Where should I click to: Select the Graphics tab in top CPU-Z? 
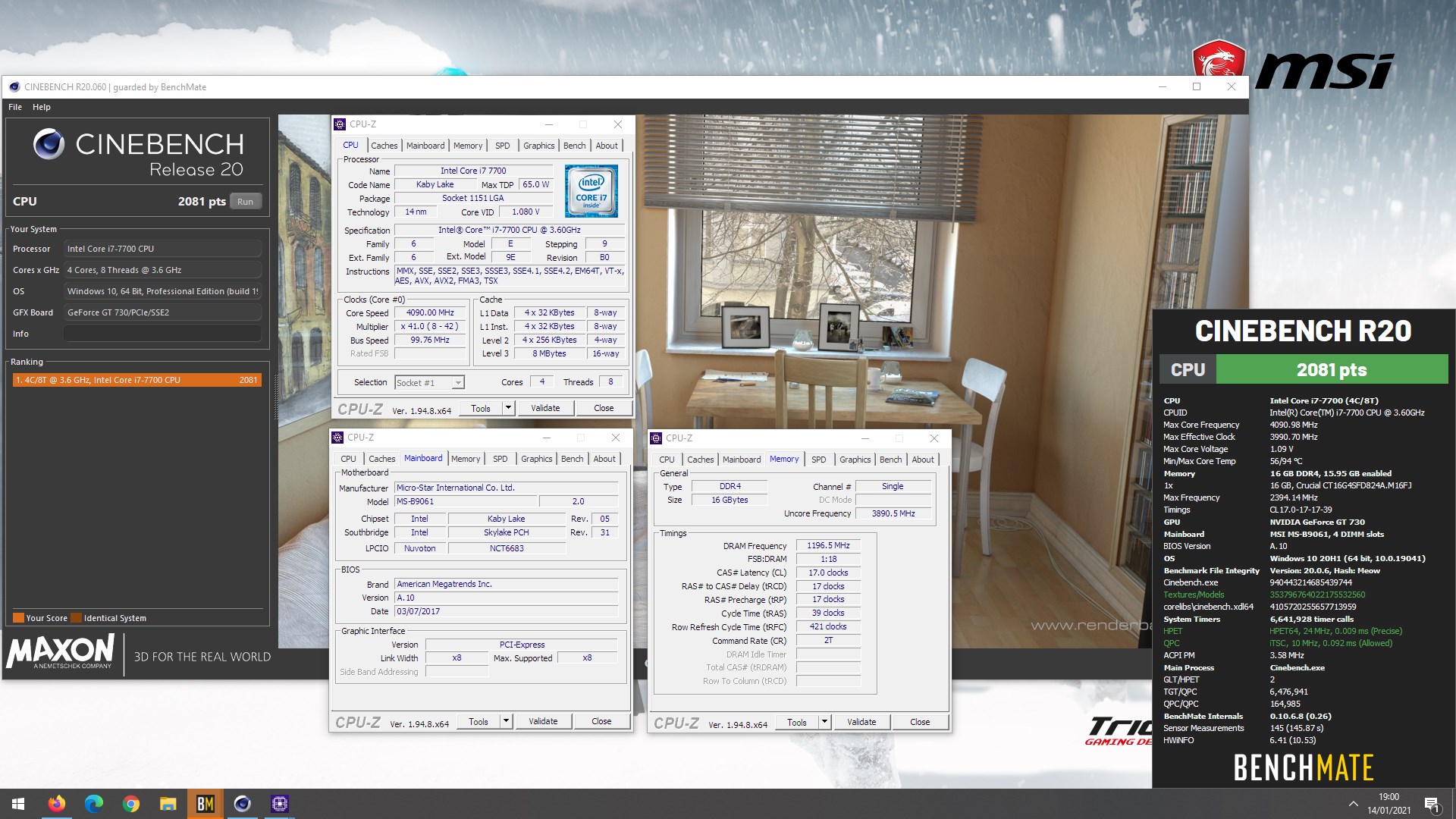(x=539, y=146)
